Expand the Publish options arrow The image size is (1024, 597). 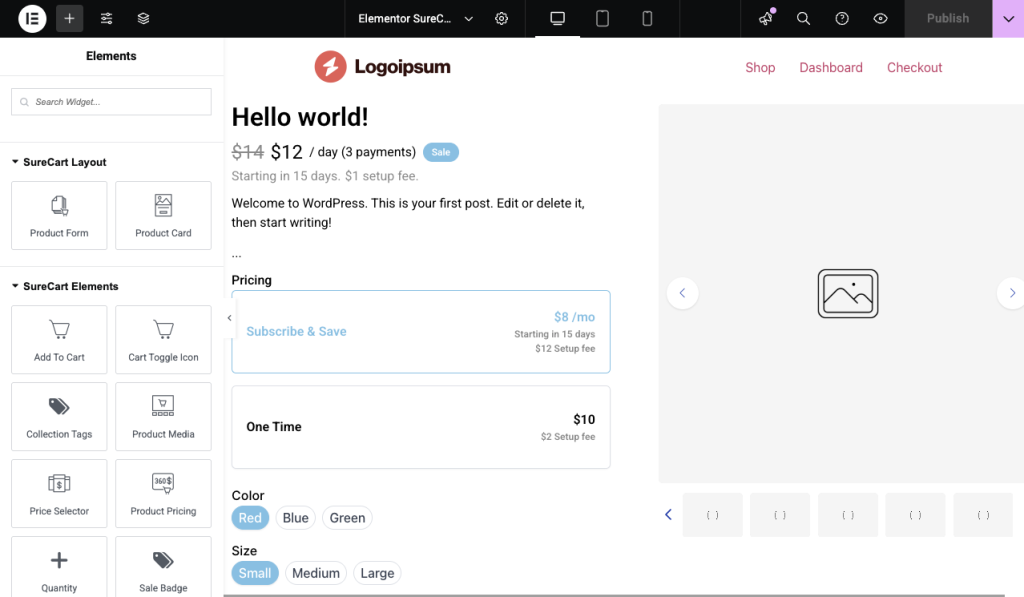[1007, 19]
